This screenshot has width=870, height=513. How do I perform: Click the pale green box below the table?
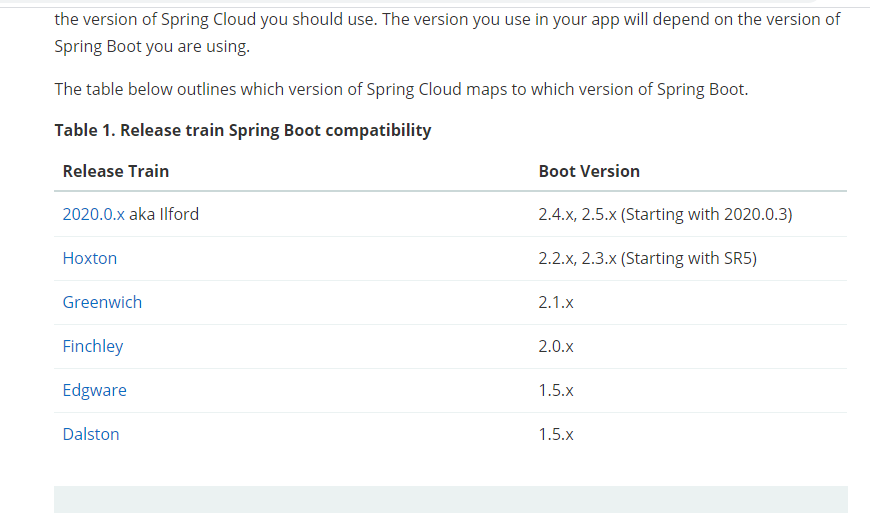click(x=450, y=499)
